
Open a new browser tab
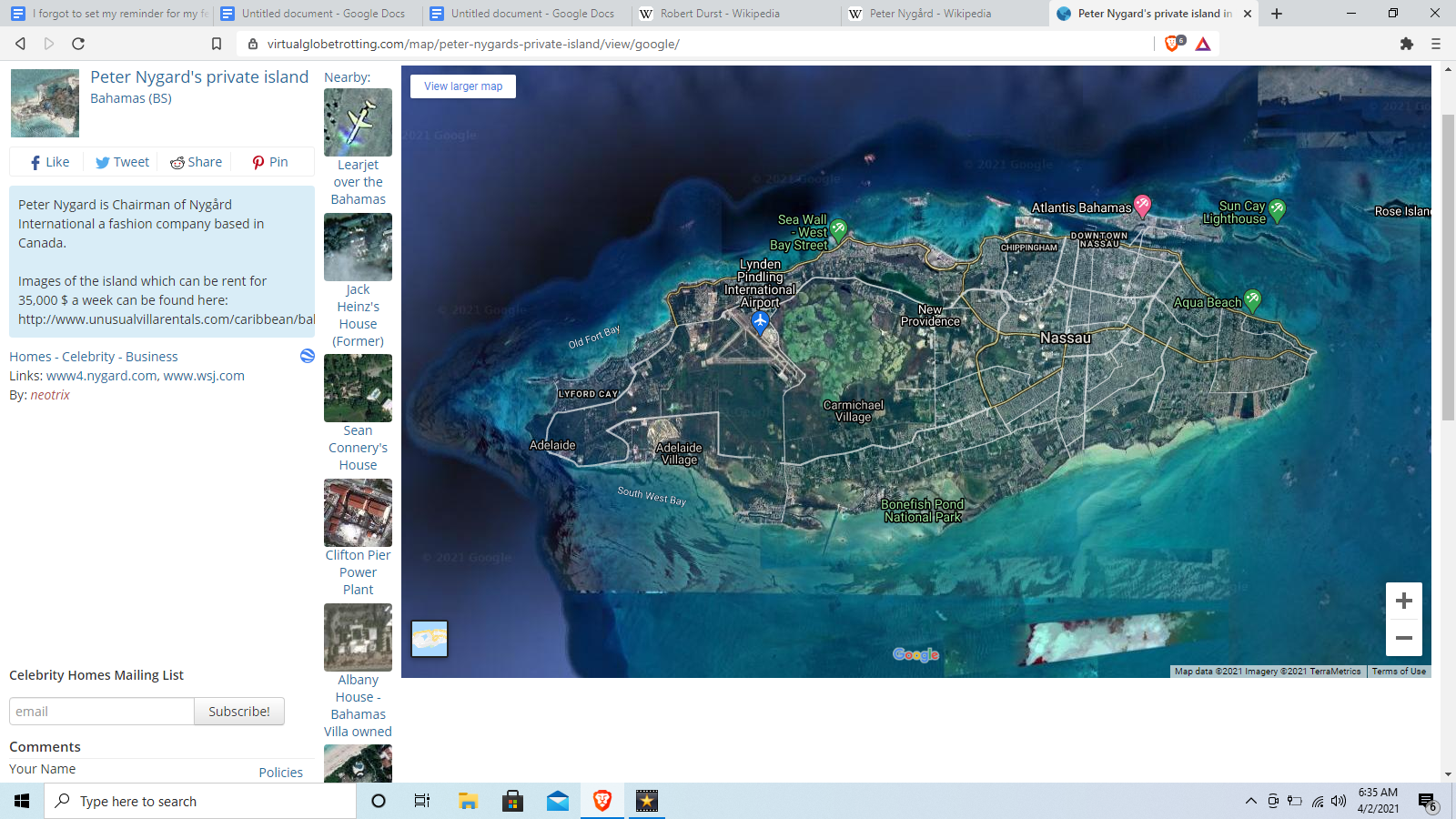1277,14
